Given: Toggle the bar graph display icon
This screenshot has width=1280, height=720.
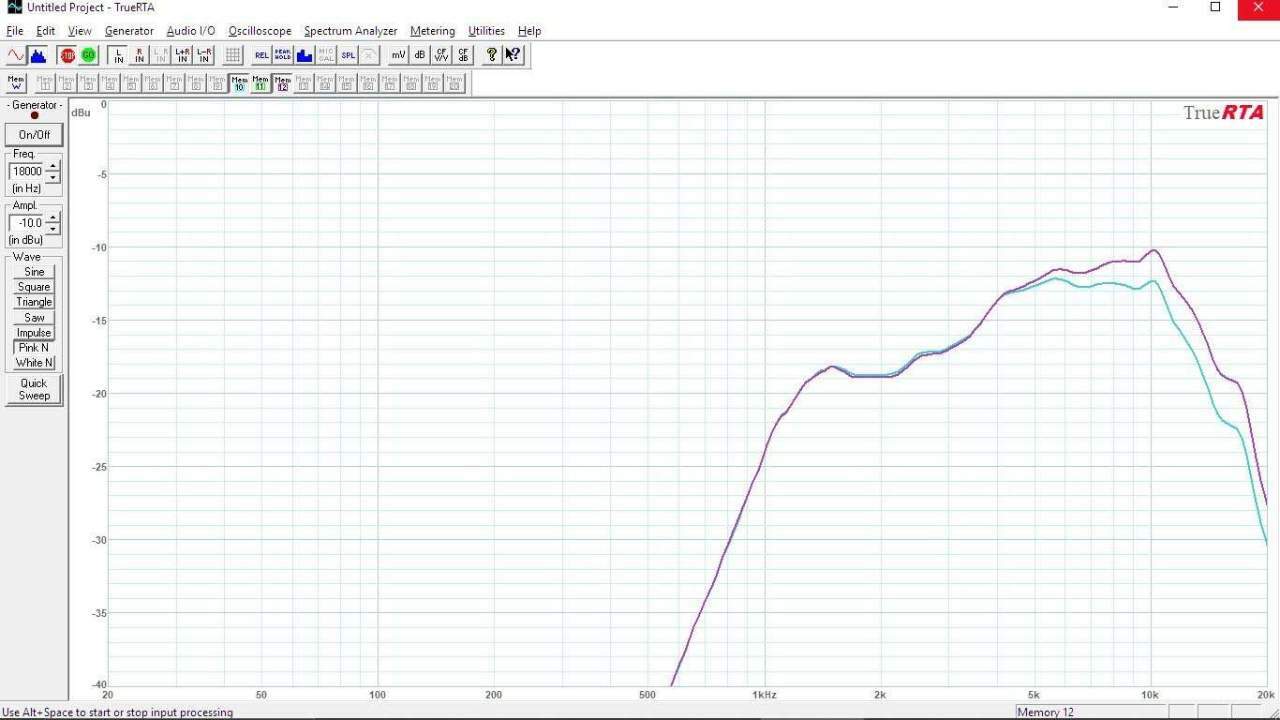Looking at the screenshot, I should click(x=305, y=55).
